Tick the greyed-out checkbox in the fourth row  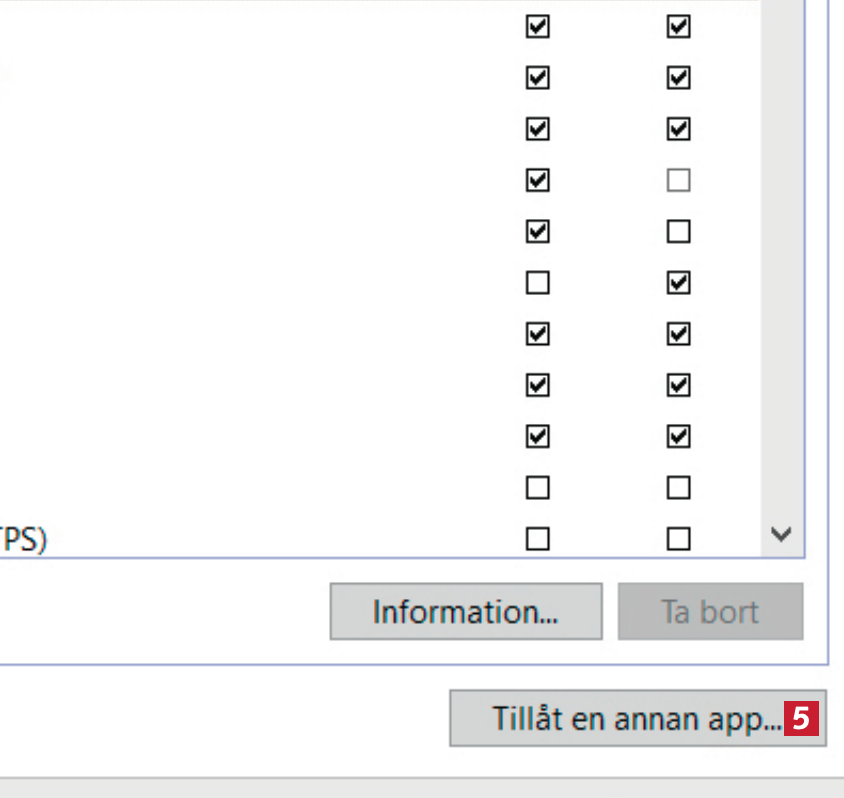point(678,181)
